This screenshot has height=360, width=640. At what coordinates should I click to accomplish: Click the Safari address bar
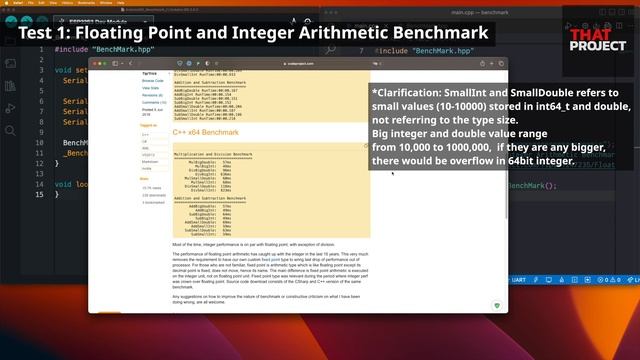(299, 64)
